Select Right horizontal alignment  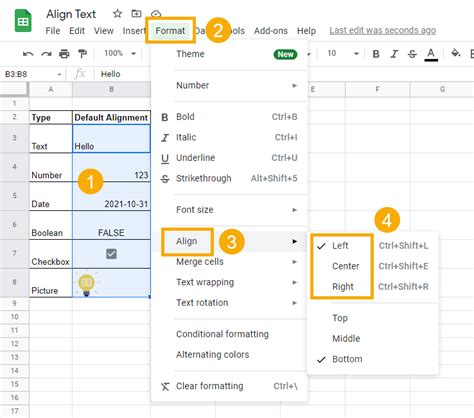pos(373,287)
